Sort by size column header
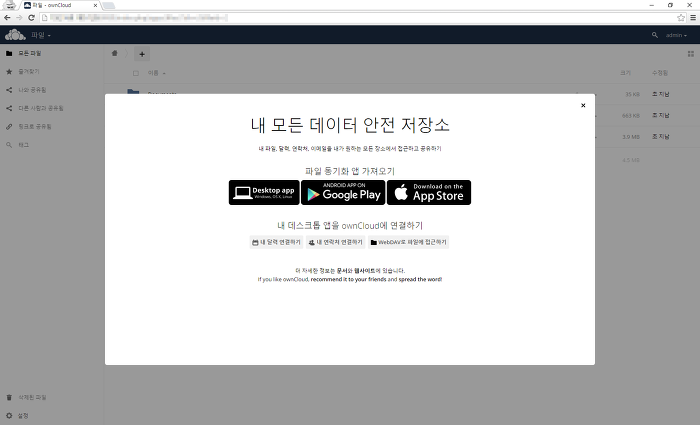The width and height of the screenshot is (700, 425). (625, 73)
